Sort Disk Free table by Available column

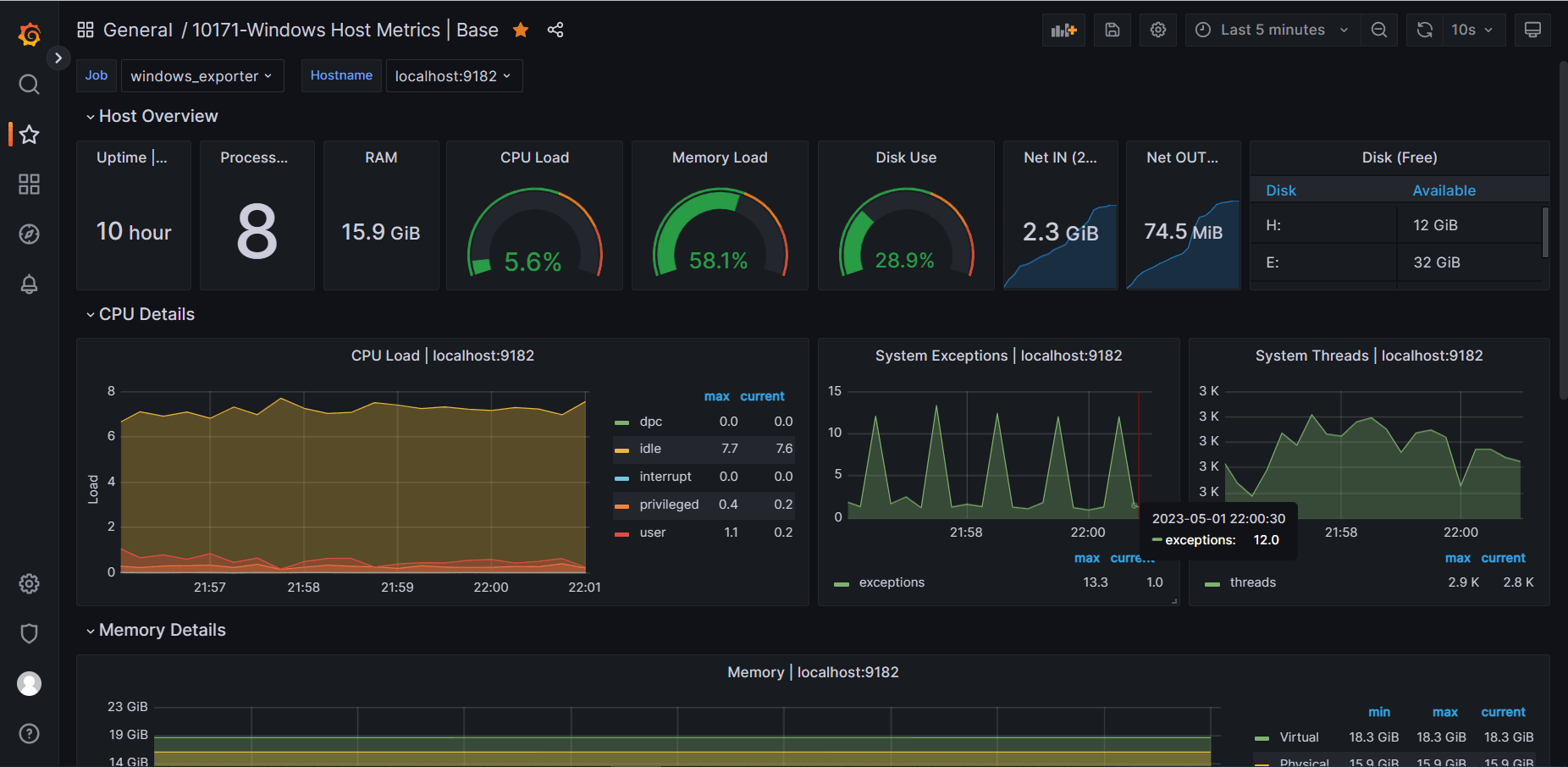coord(1444,190)
